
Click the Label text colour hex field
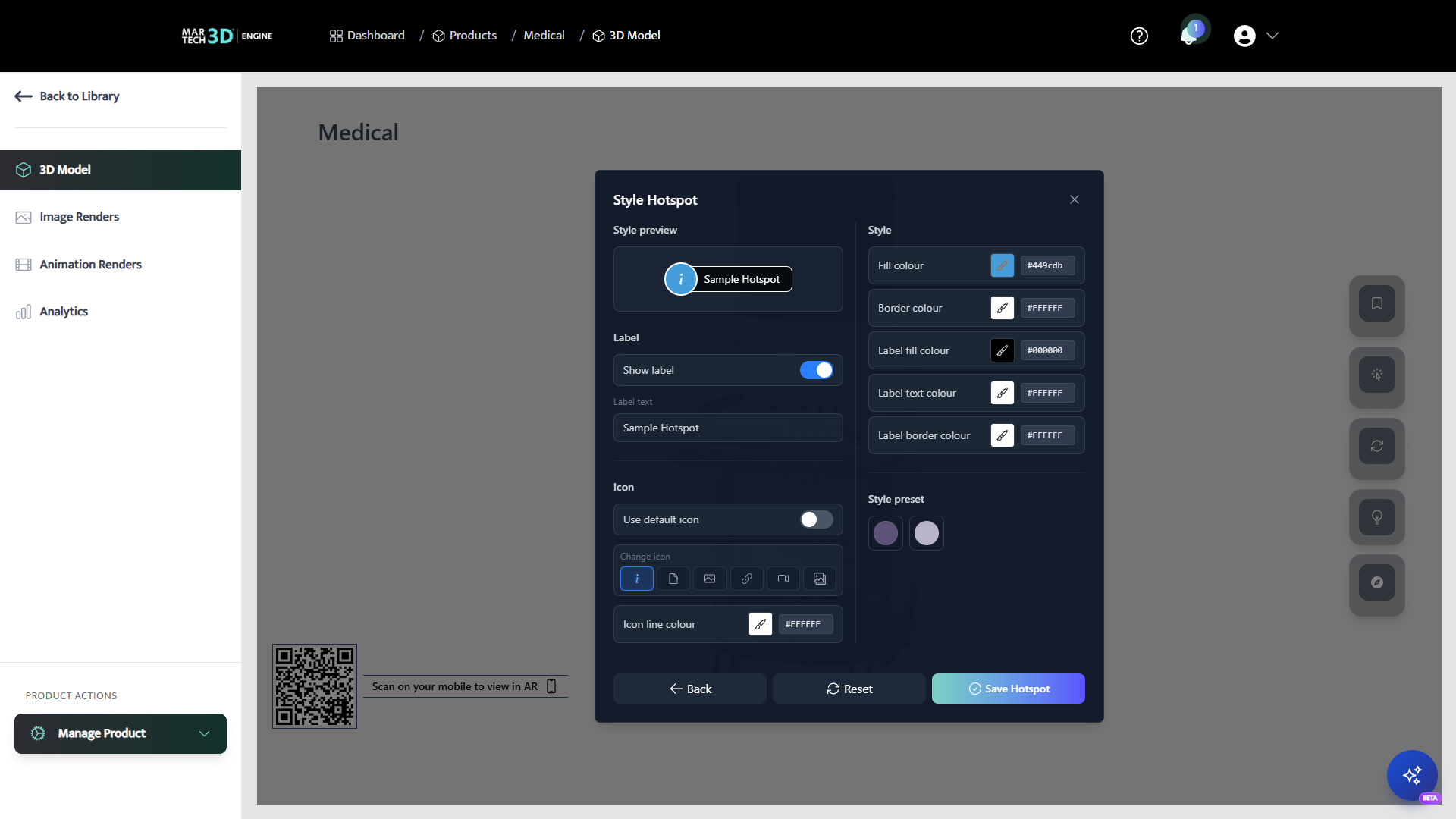click(1047, 393)
